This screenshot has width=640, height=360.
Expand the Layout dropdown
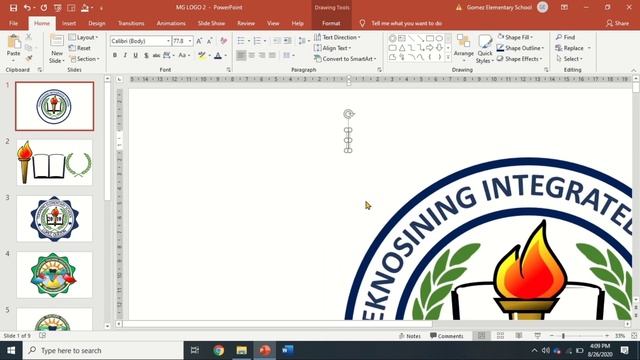[x=84, y=37]
